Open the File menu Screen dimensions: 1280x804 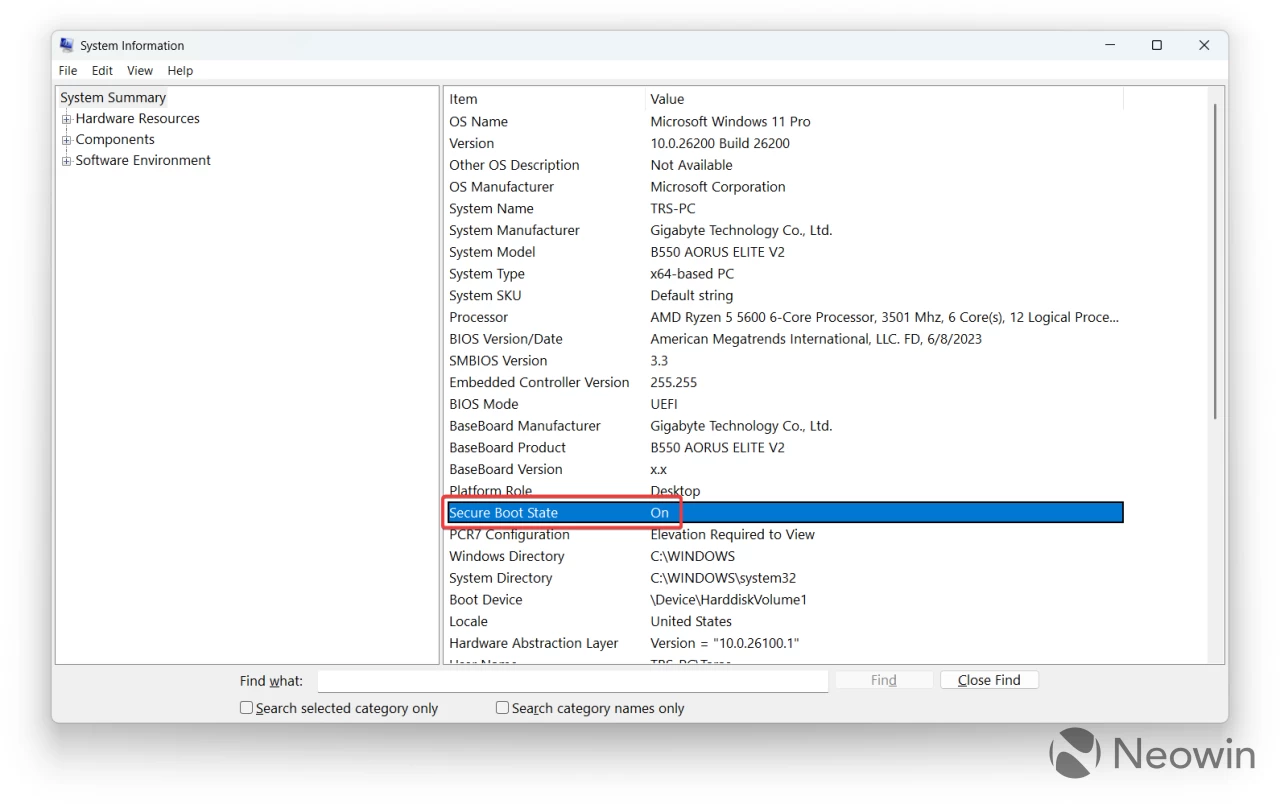coord(67,70)
